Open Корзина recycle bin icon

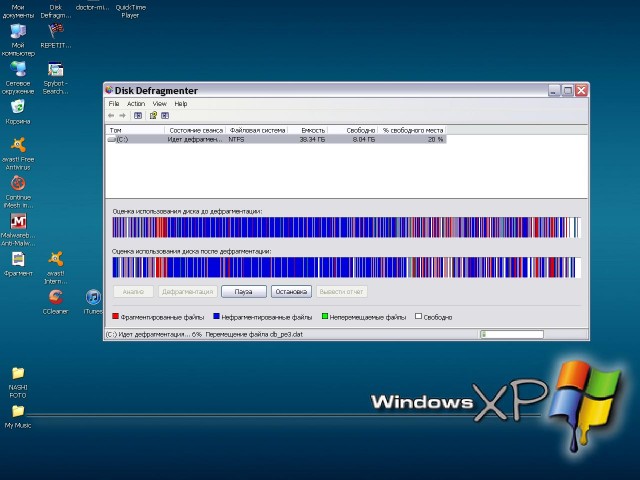tap(18, 107)
